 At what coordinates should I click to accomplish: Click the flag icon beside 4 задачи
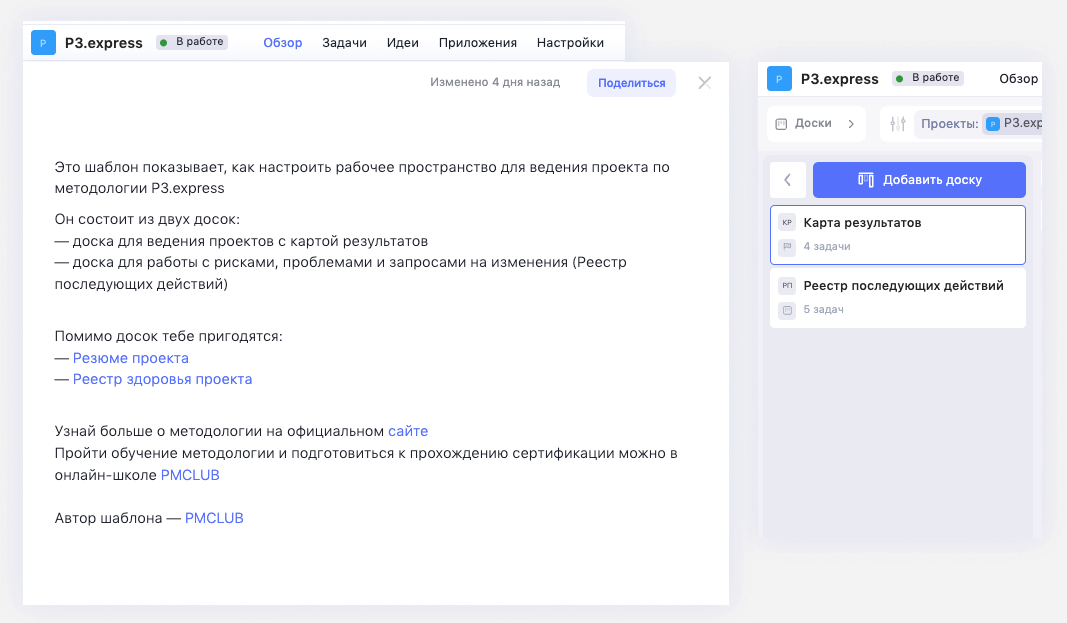787,245
